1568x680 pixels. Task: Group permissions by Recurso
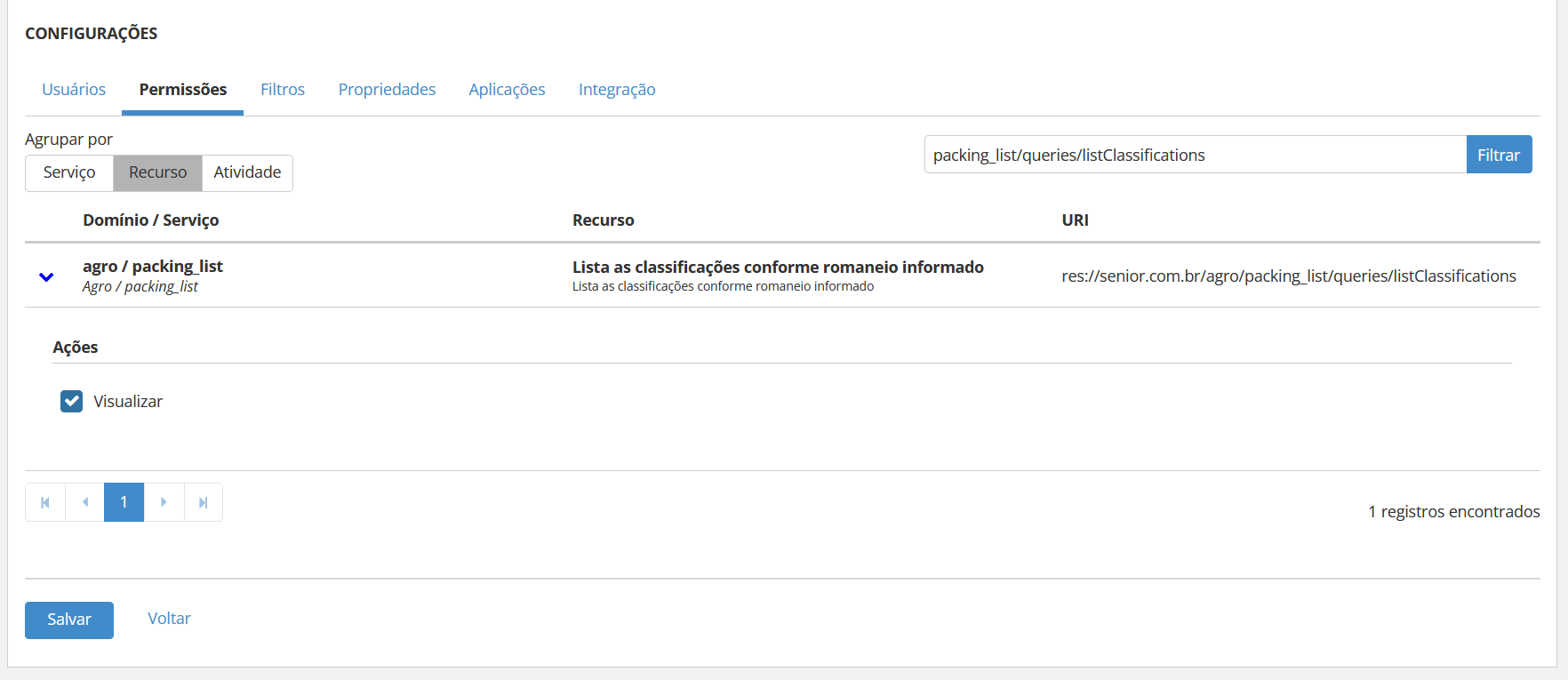[x=157, y=172]
